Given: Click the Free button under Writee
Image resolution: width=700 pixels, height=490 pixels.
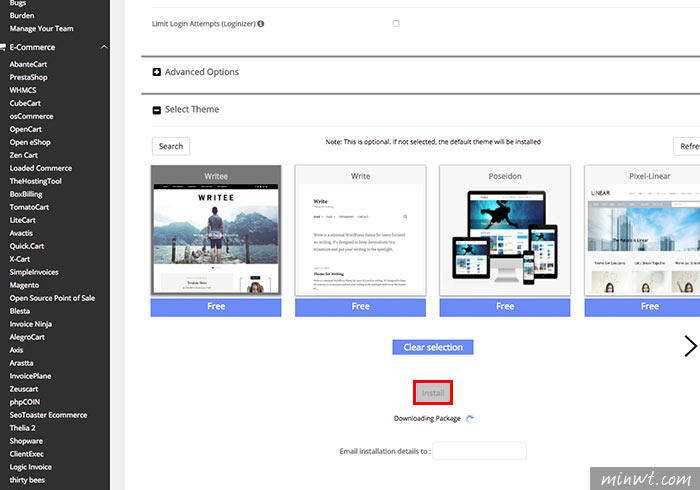Looking at the screenshot, I should [216, 307].
